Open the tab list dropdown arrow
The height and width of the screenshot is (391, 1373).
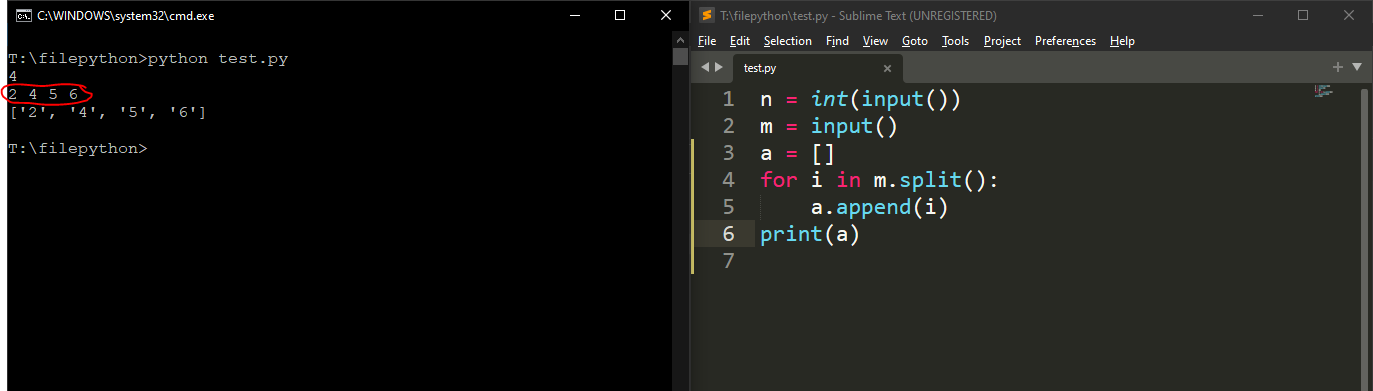(x=1357, y=67)
